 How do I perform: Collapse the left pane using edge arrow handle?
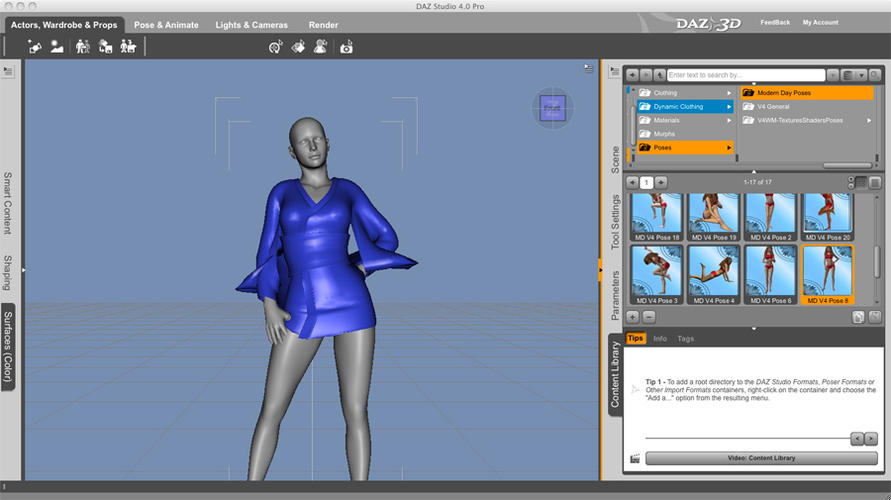(x=23, y=270)
